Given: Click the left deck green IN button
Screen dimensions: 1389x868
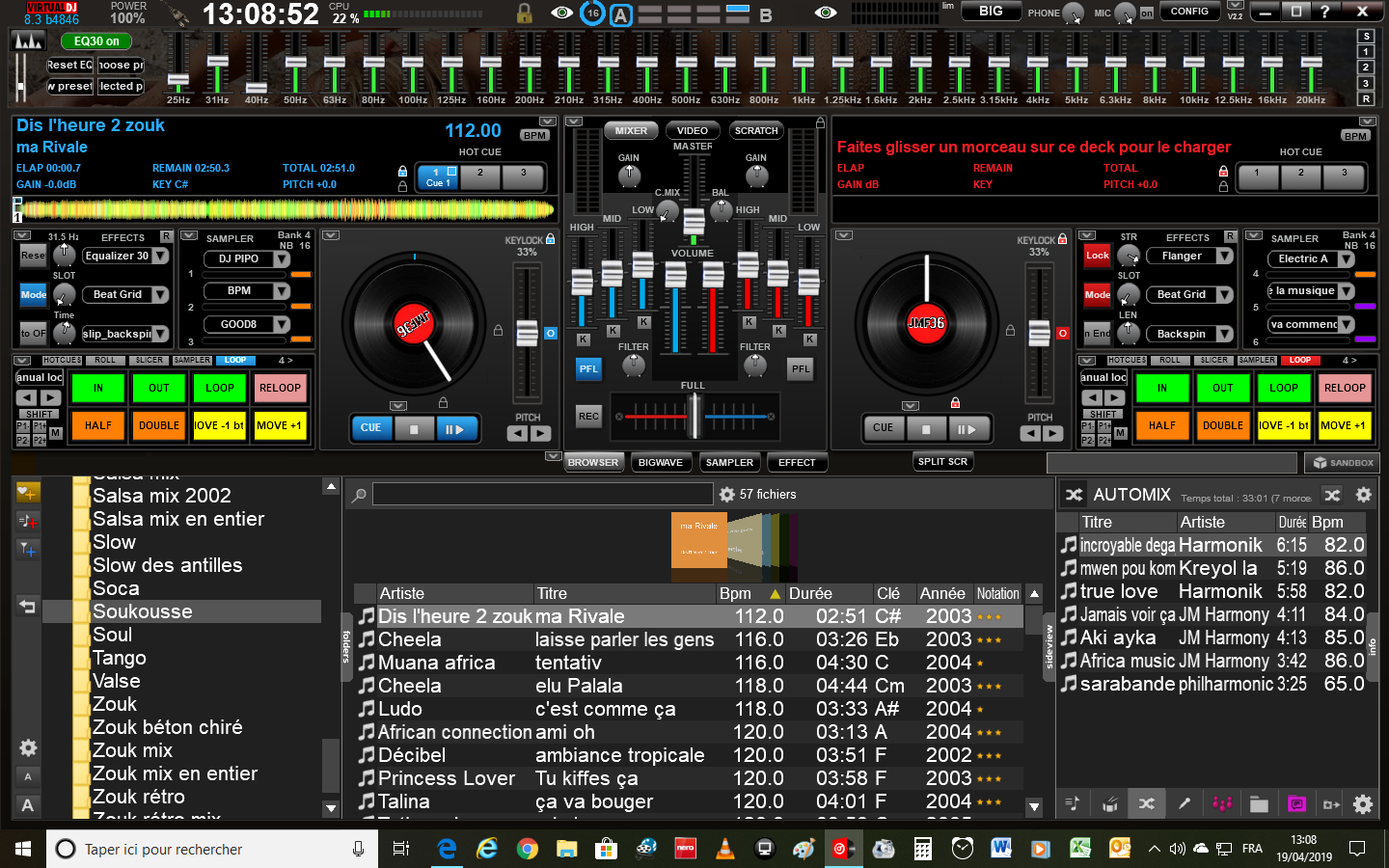Looking at the screenshot, I should point(97,388).
